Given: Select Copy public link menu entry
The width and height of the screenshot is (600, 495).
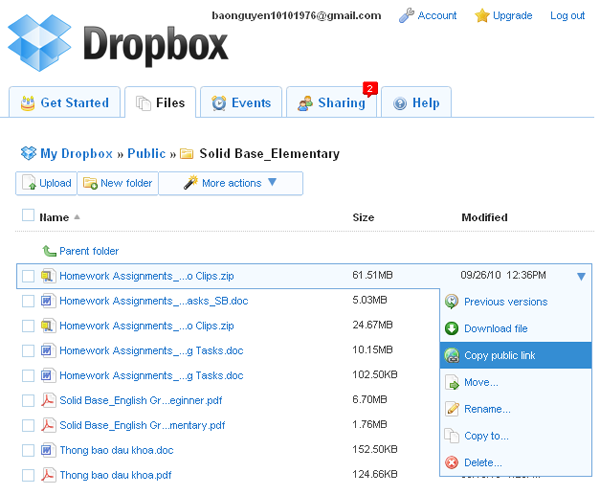Looking at the screenshot, I should pyautogui.click(x=515, y=355).
